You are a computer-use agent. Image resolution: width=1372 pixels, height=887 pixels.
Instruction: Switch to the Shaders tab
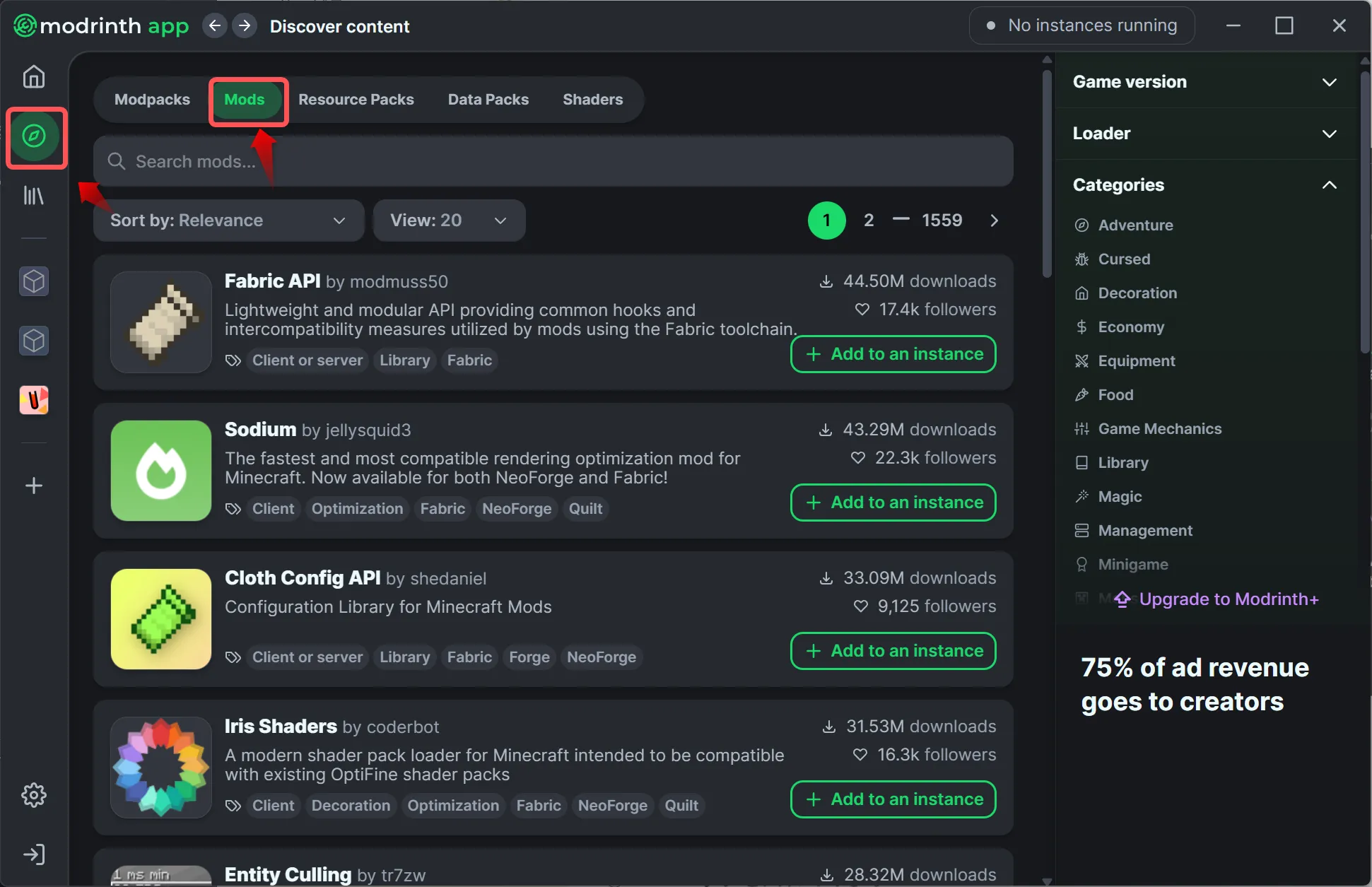592,100
